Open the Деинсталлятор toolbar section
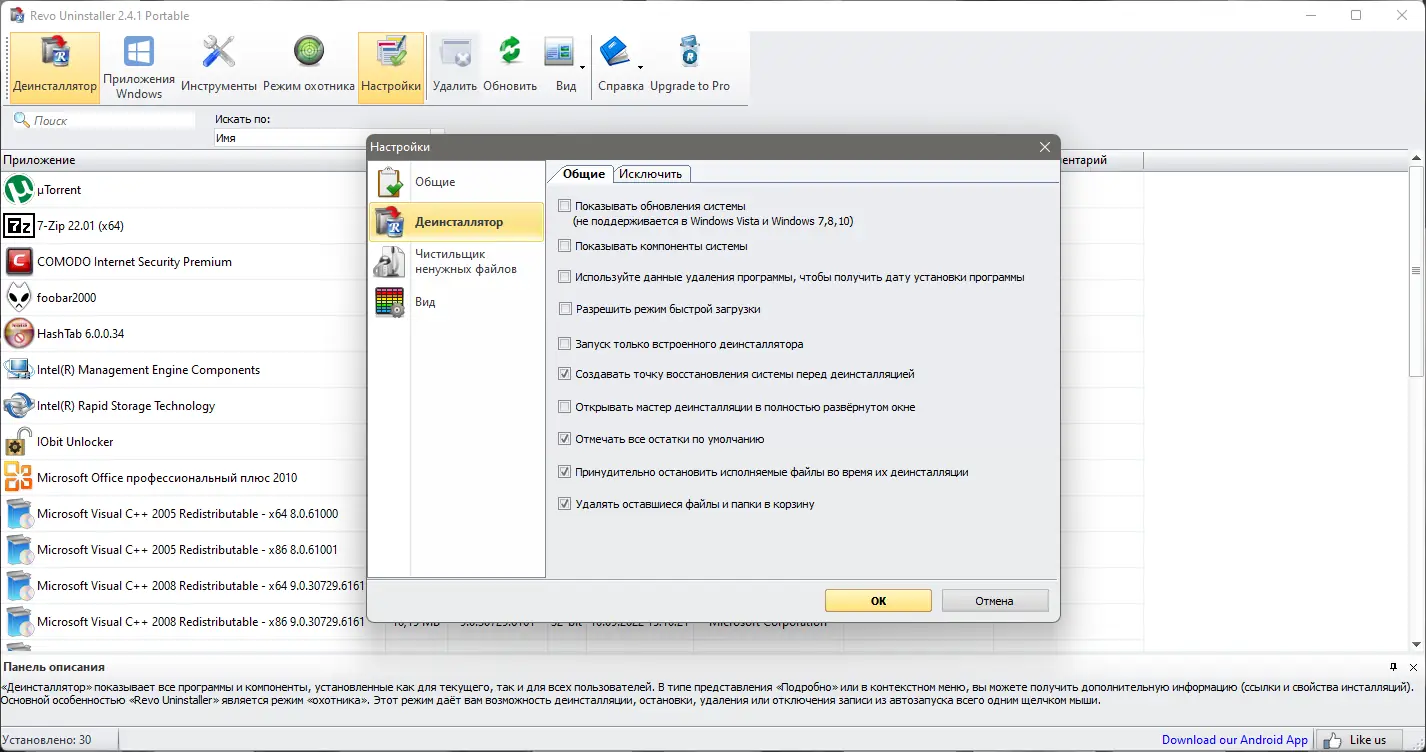This screenshot has width=1426, height=752. point(55,67)
